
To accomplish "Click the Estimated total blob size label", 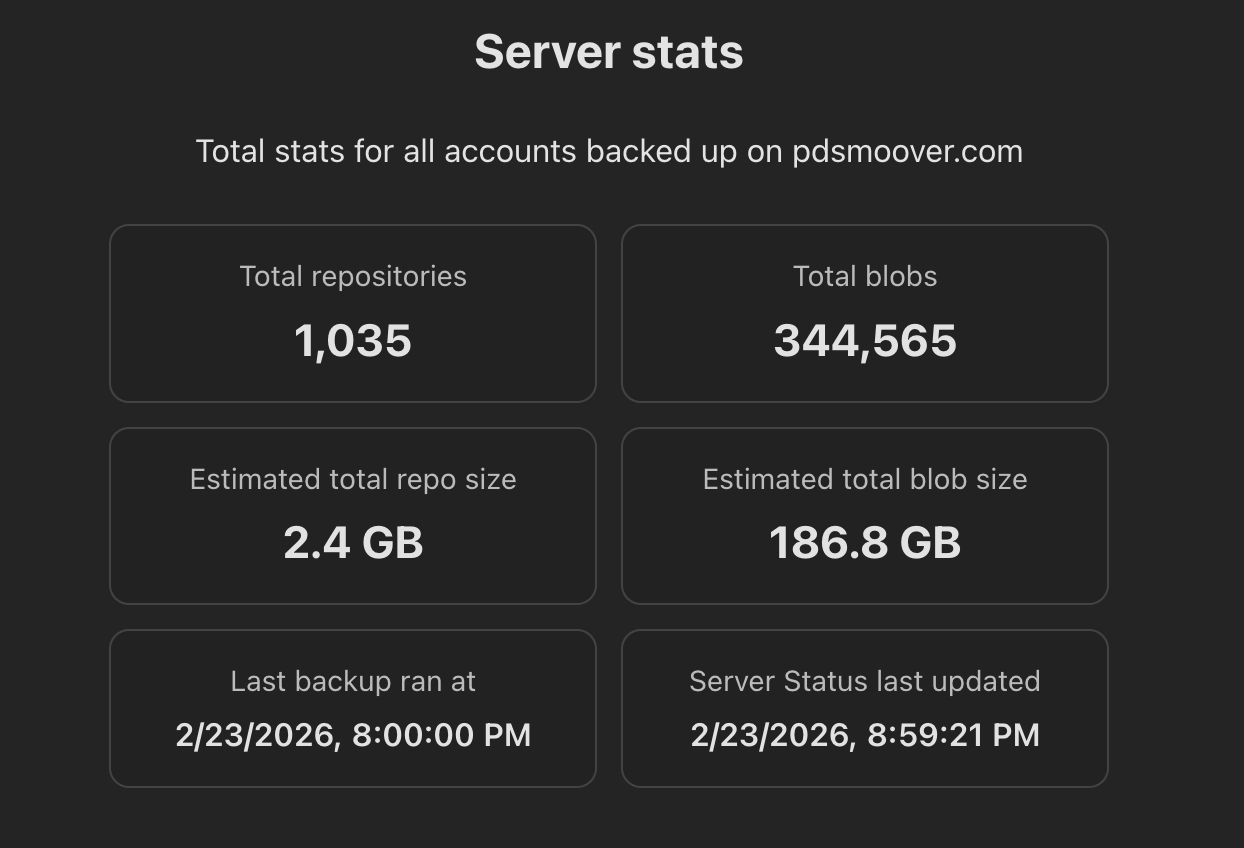I will coord(865,480).
